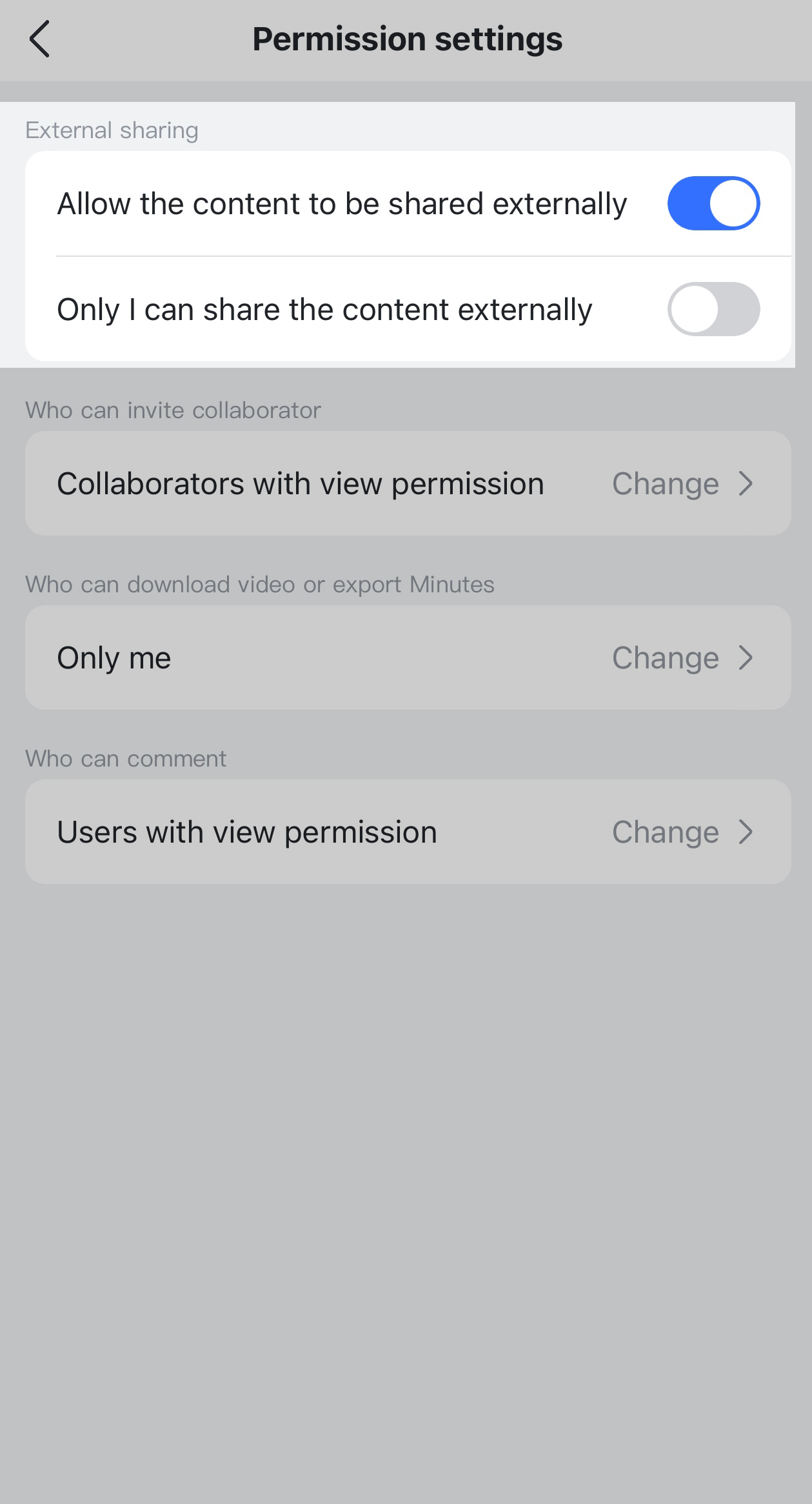Disable allowing content to be shared externally
Screen dimensions: 812x1504
713,203
